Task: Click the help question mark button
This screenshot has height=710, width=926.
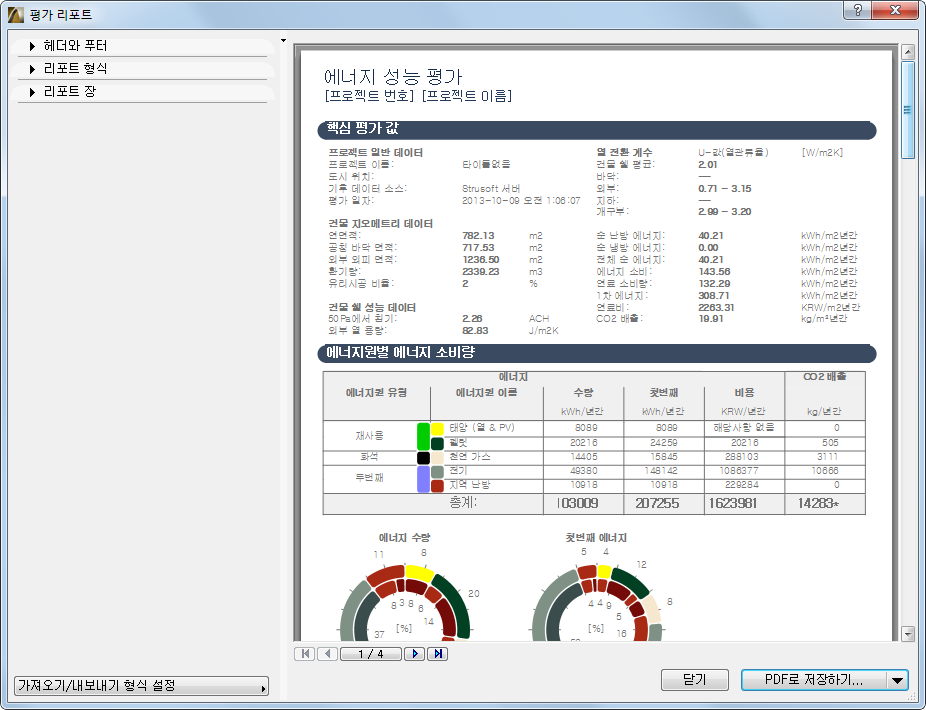Action: (858, 10)
